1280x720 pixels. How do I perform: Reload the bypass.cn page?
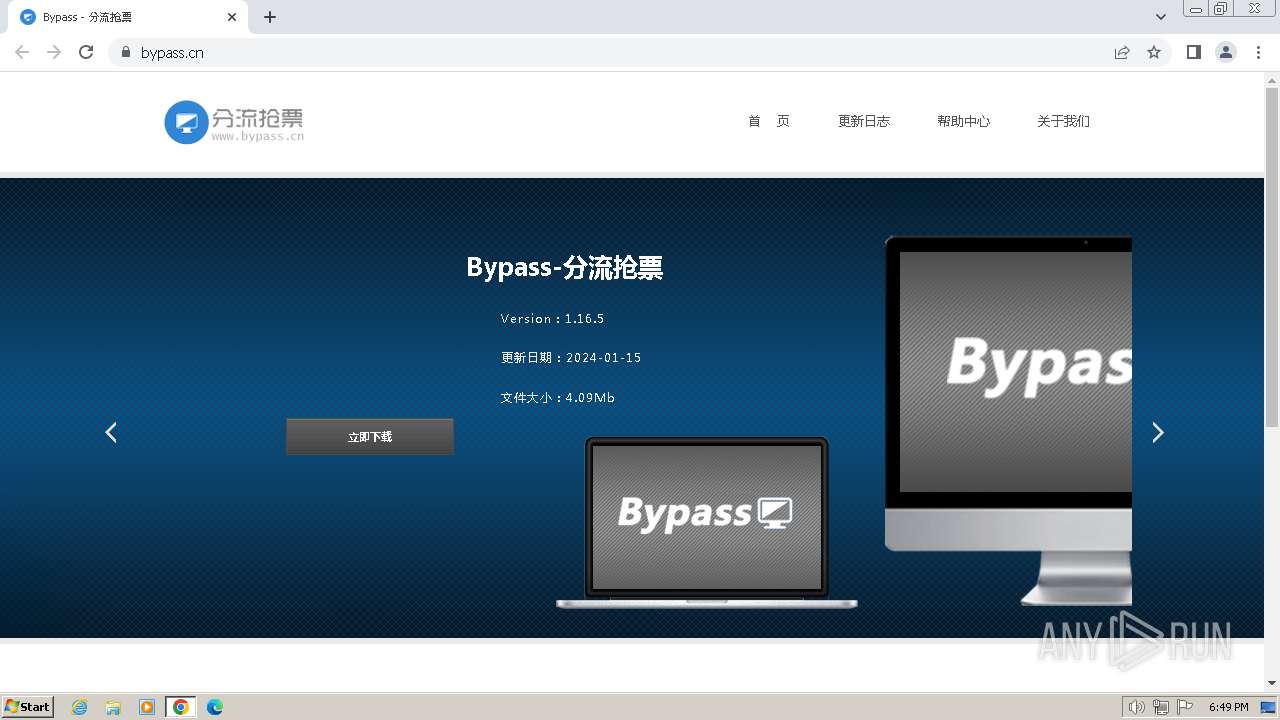[86, 52]
